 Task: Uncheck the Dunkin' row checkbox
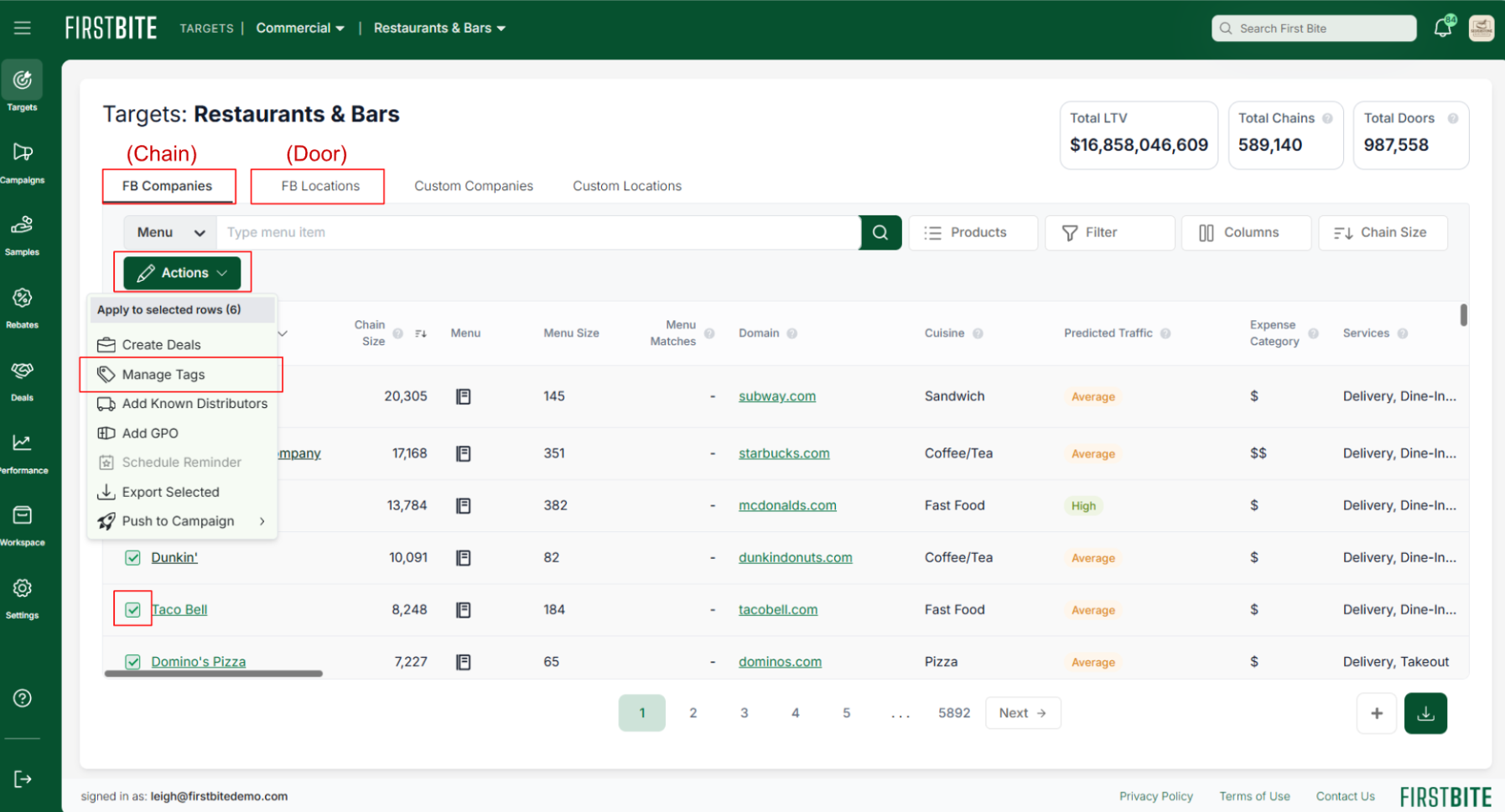[132, 557]
